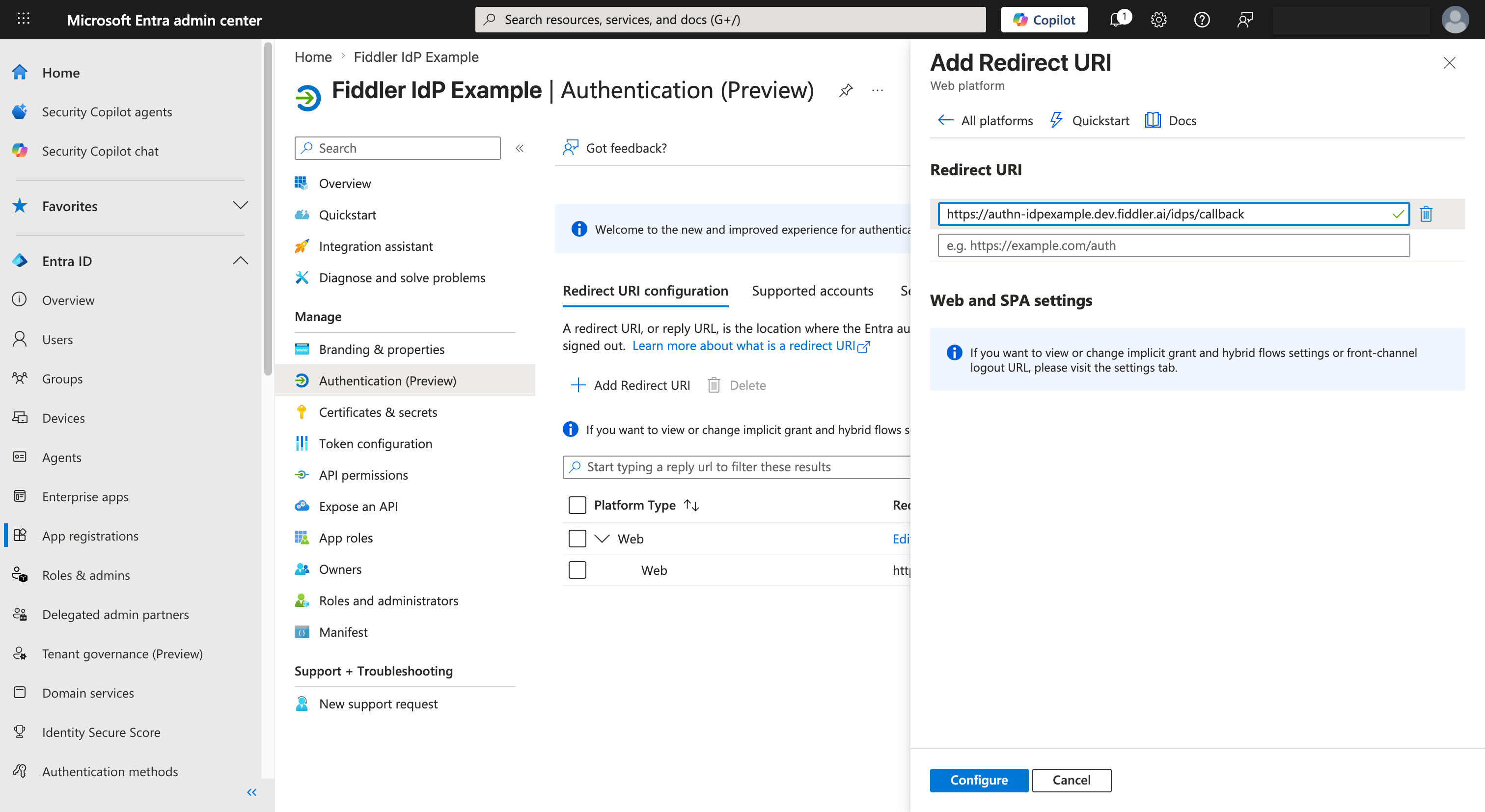Open the notifications bell icon
The width and height of the screenshot is (1485, 812).
1117,20
